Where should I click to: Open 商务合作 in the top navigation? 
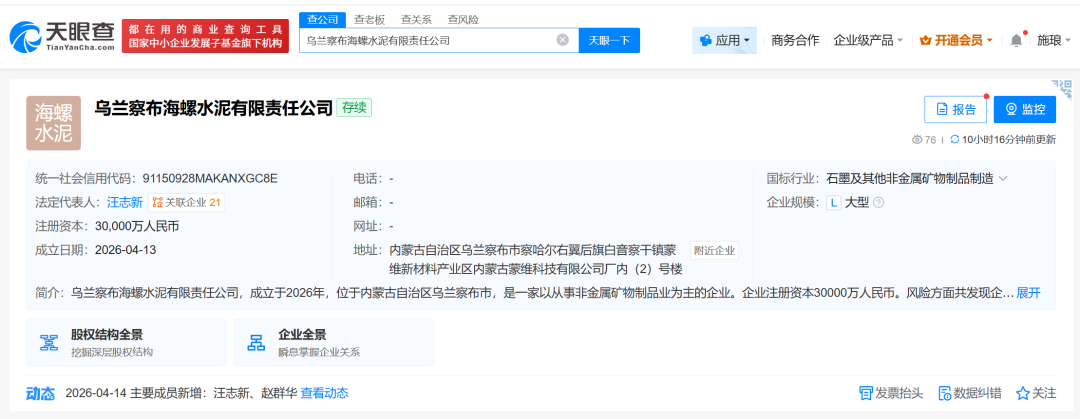click(x=795, y=41)
